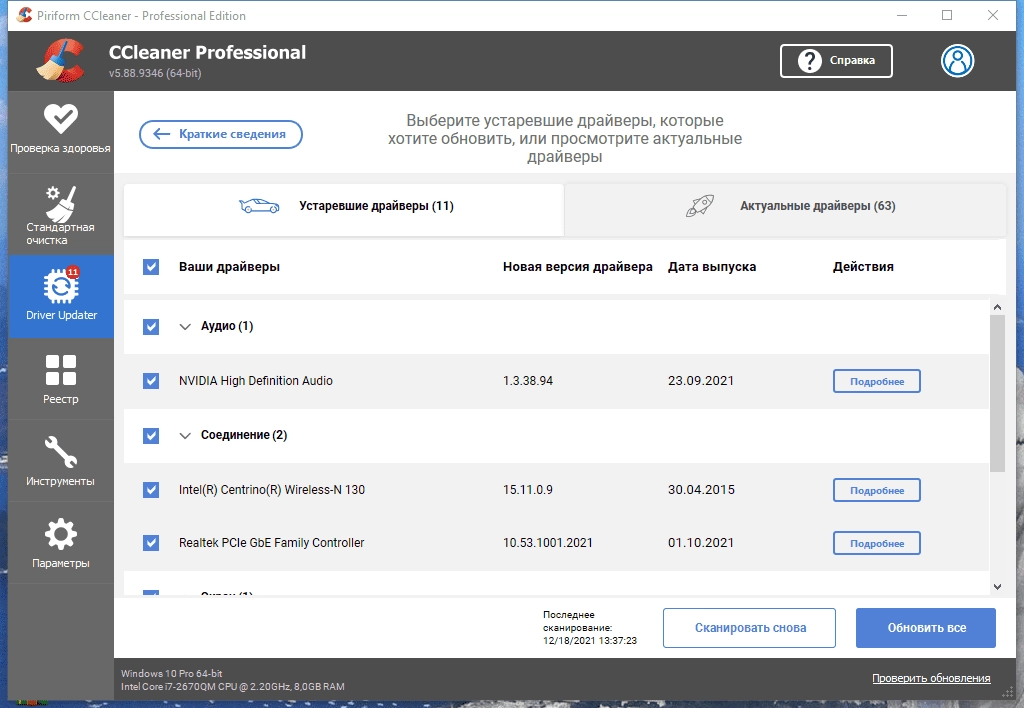Click the car icon on Устаревшие драйверы tab
The height and width of the screenshot is (708, 1024).
tap(260, 205)
